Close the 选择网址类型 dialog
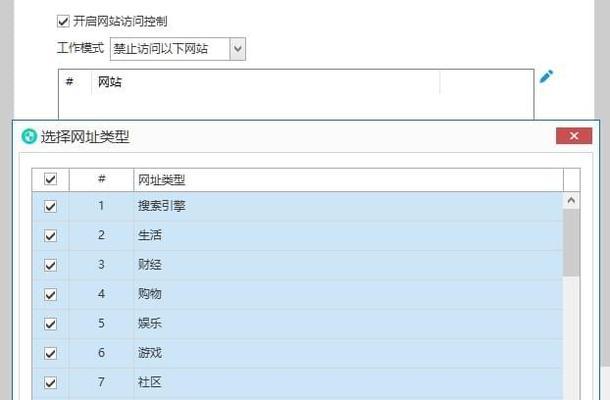 click(x=574, y=136)
